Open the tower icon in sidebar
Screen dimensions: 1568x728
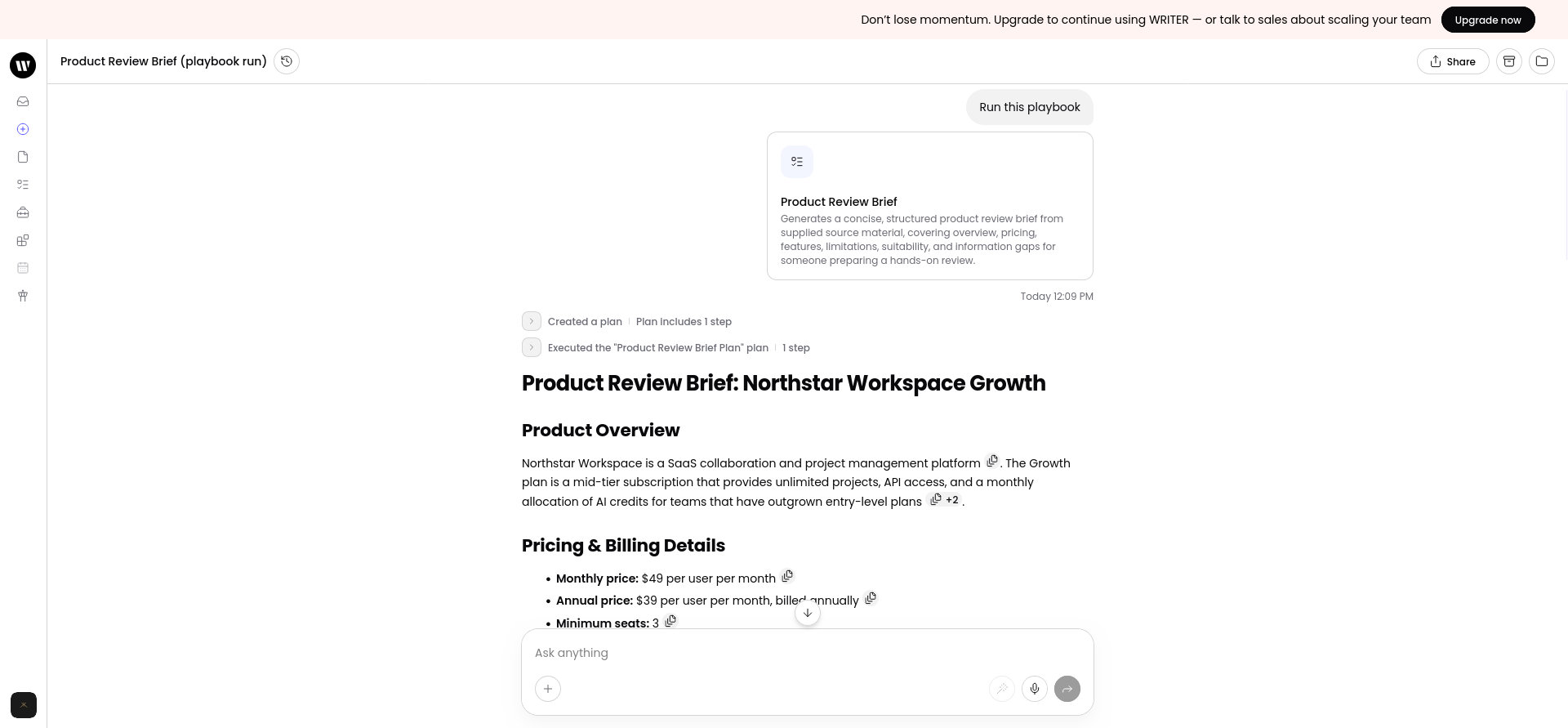23,296
